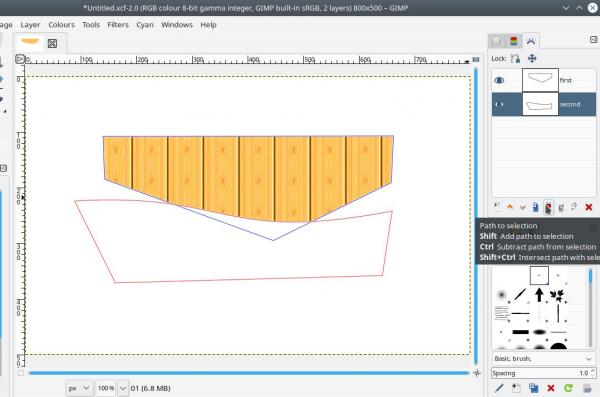Toggle visibility of the 'first' path
The image size is (600, 397).
tap(499, 80)
